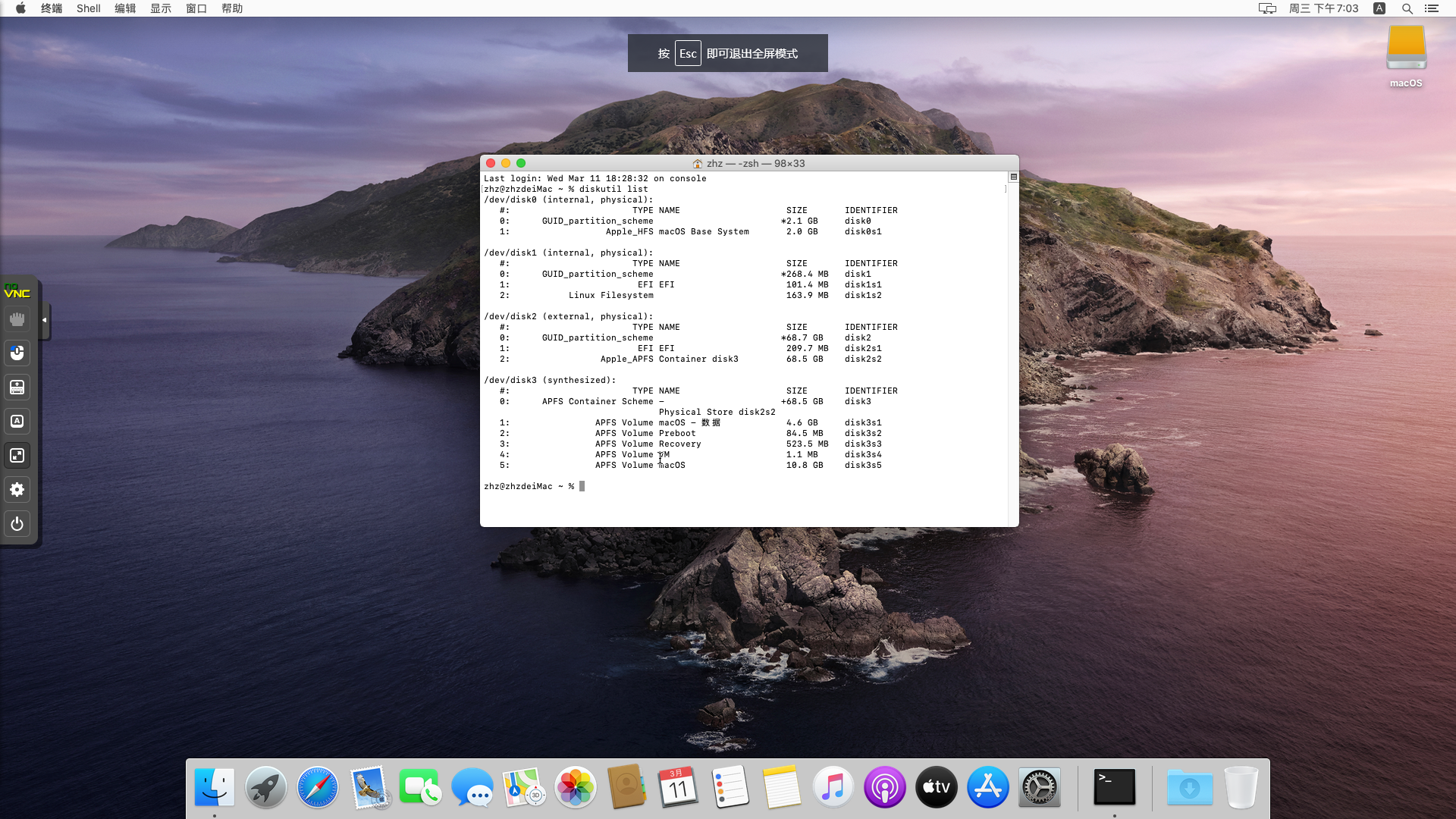The image size is (1456, 819).
Task: Open the Shell menu
Action: tap(88, 8)
